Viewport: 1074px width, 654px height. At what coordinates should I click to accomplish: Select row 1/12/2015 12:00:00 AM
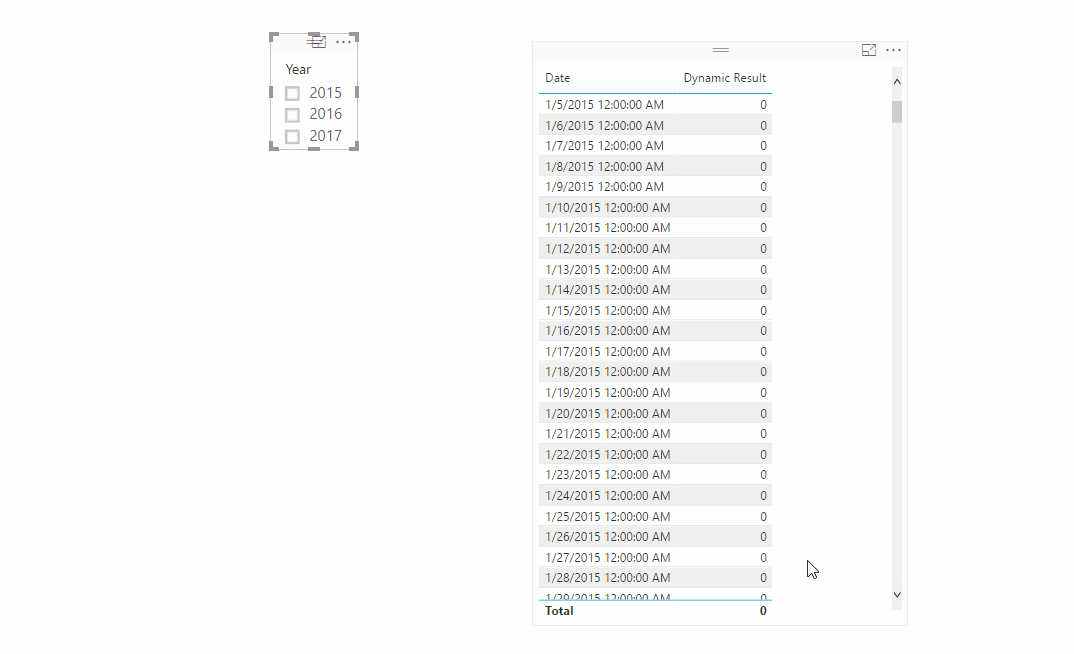pyautogui.click(x=655, y=249)
